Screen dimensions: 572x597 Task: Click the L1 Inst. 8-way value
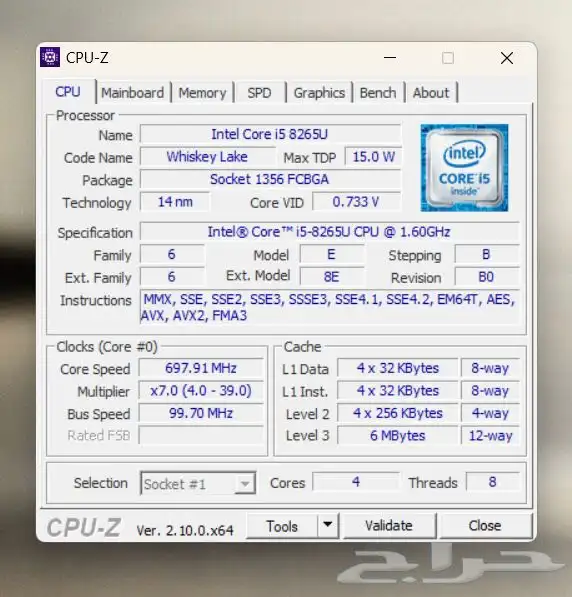point(490,391)
